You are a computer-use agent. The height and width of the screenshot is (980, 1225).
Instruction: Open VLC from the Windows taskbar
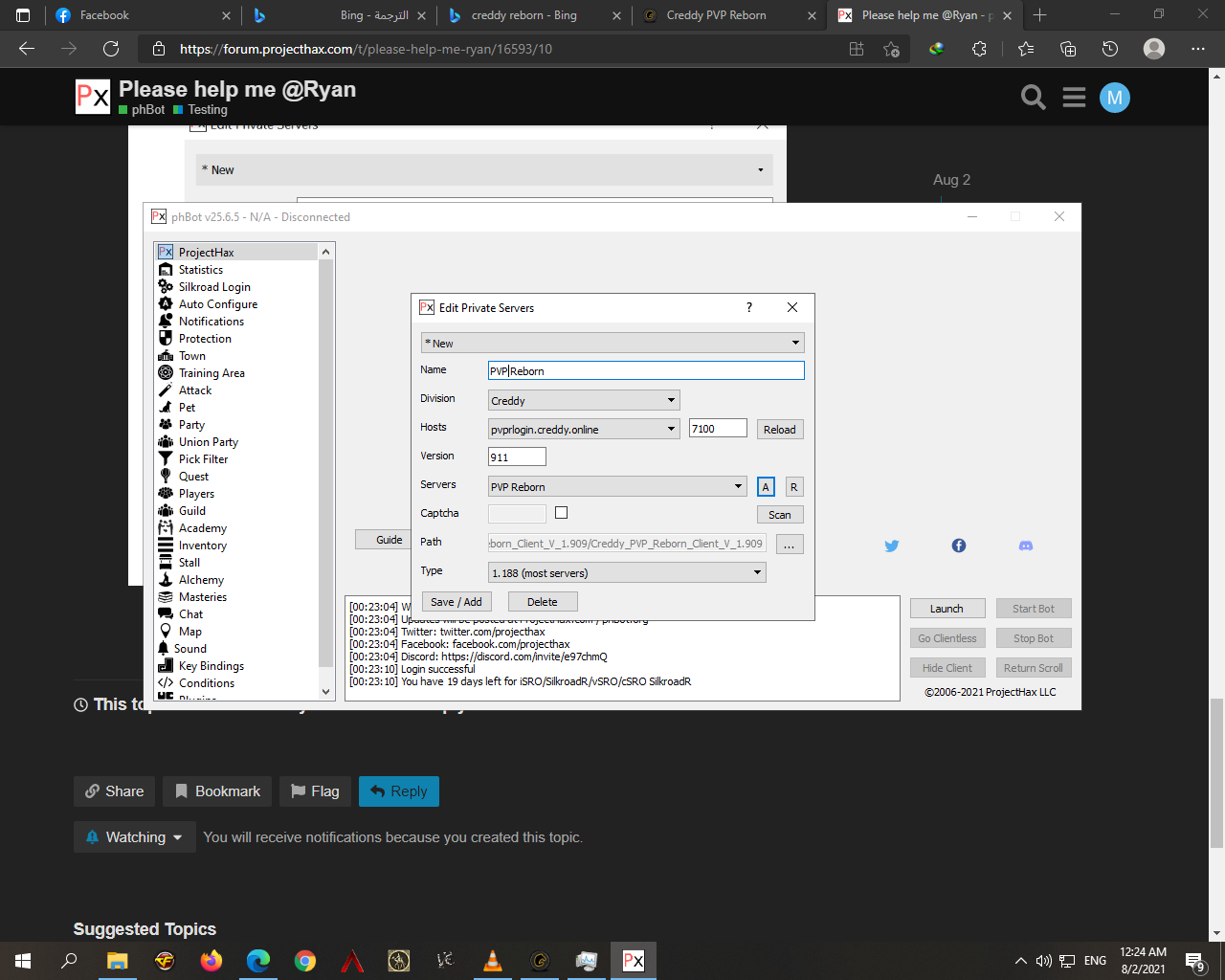coord(493,960)
